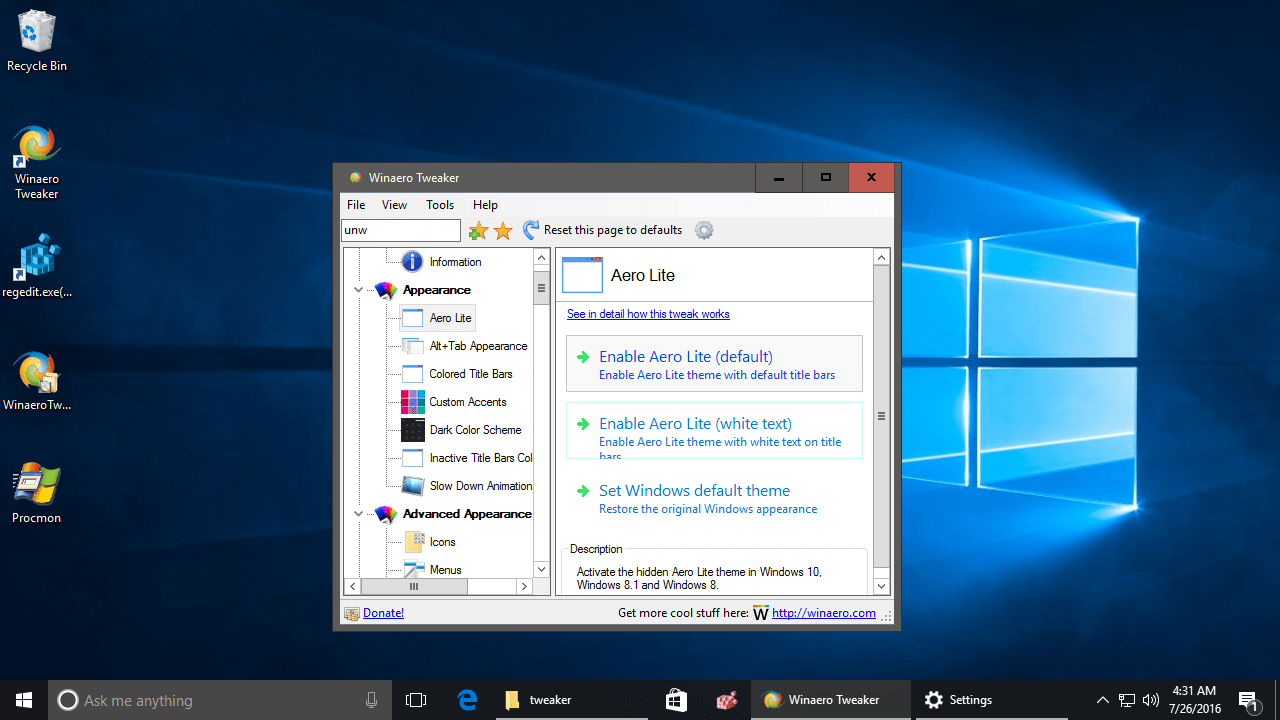Open the File menu
The image size is (1280, 720).
pyautogui.click(x=356, y=204)
